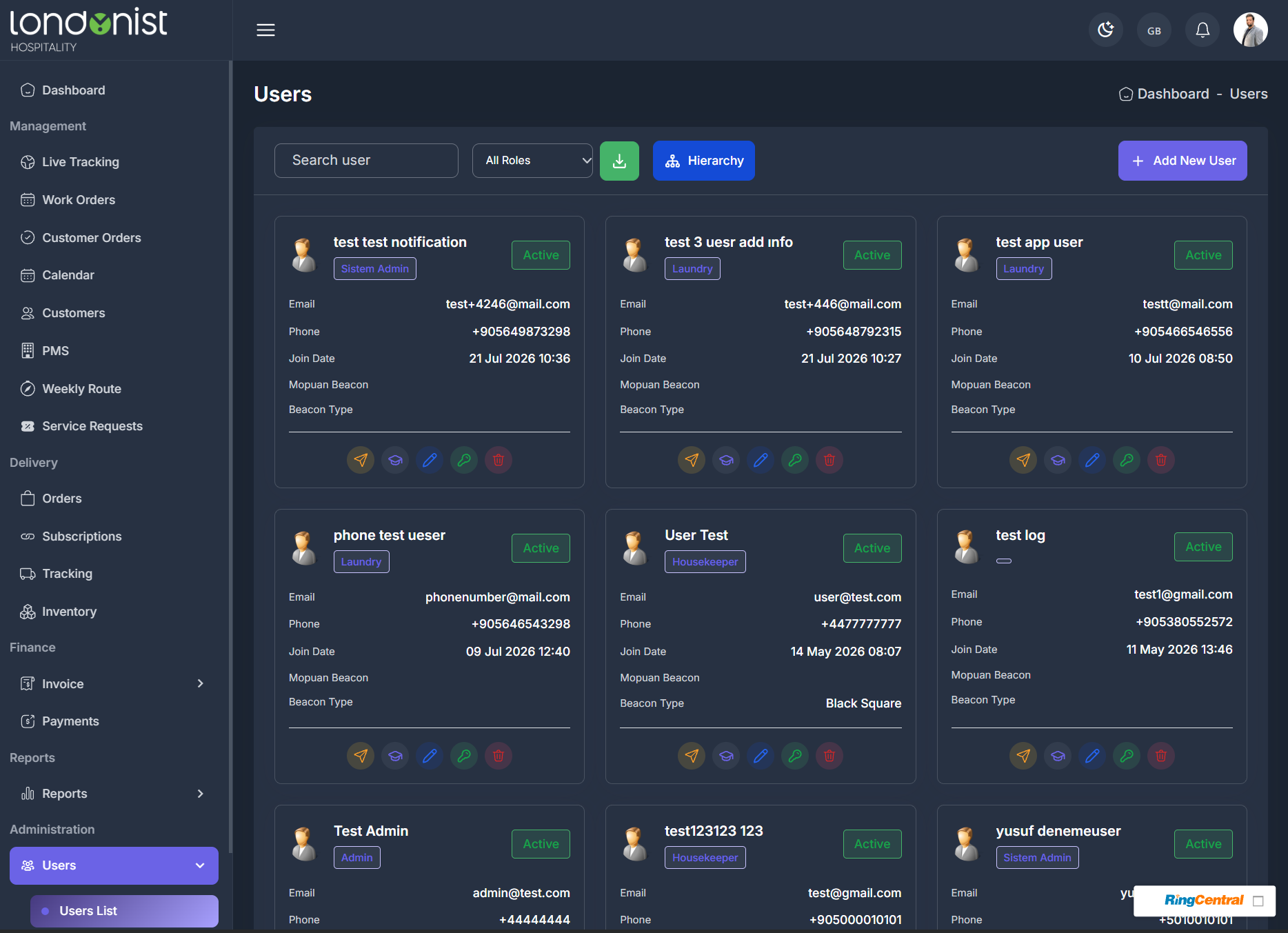The height and width of the screenshot is (933, 1288).
Task: Click the sidebar vertical scrollbar
Action: 230,455
